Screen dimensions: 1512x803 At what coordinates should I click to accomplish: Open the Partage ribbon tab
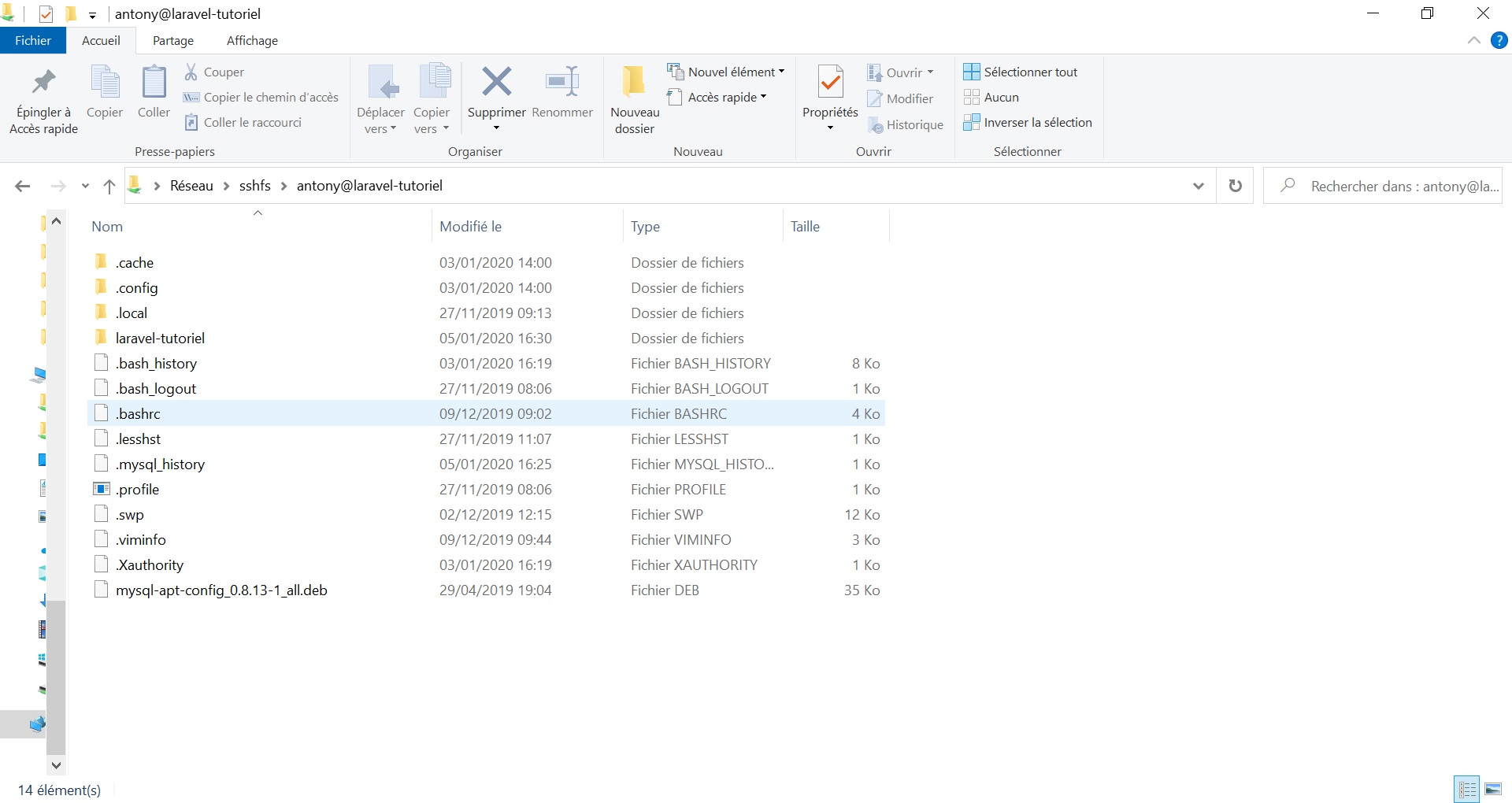173,41
